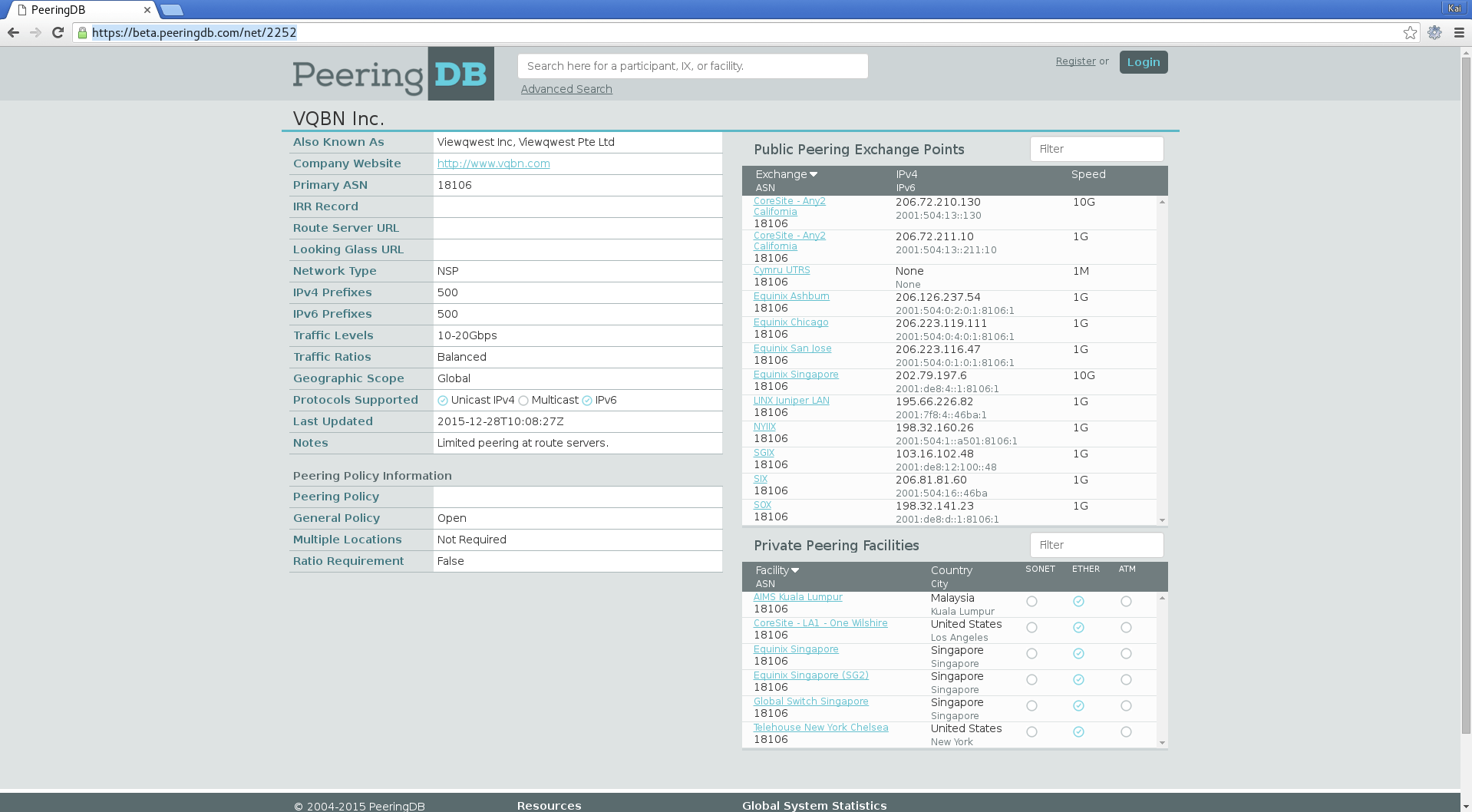Click the Login button

tap(1144, 62)
